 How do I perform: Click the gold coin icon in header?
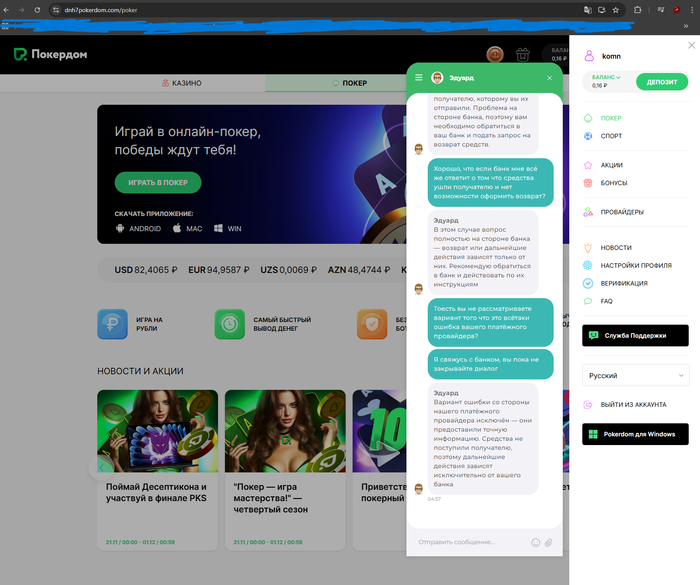pyautogui.click(x=495, y=55)
